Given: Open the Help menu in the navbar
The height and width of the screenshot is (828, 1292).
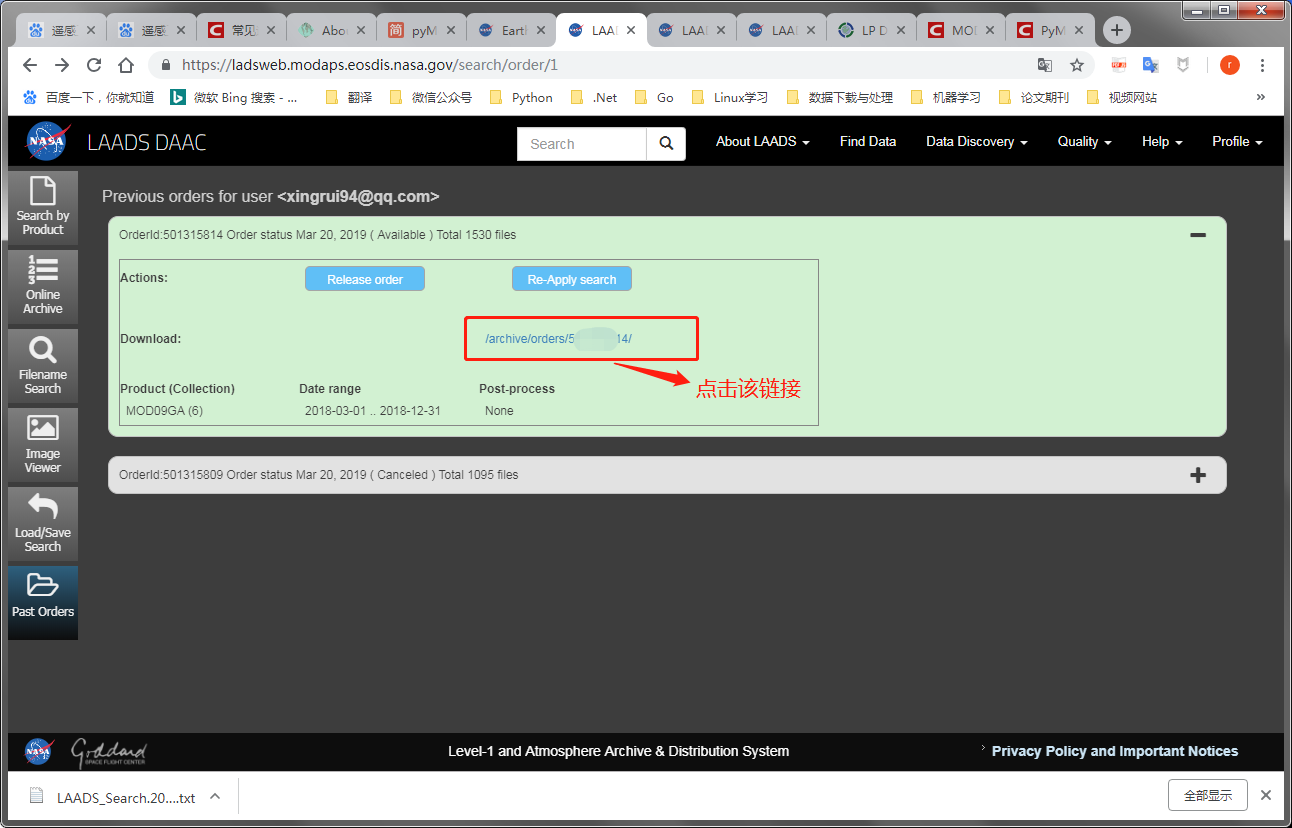Looking at the screenshot, I should coord(1161,142).
